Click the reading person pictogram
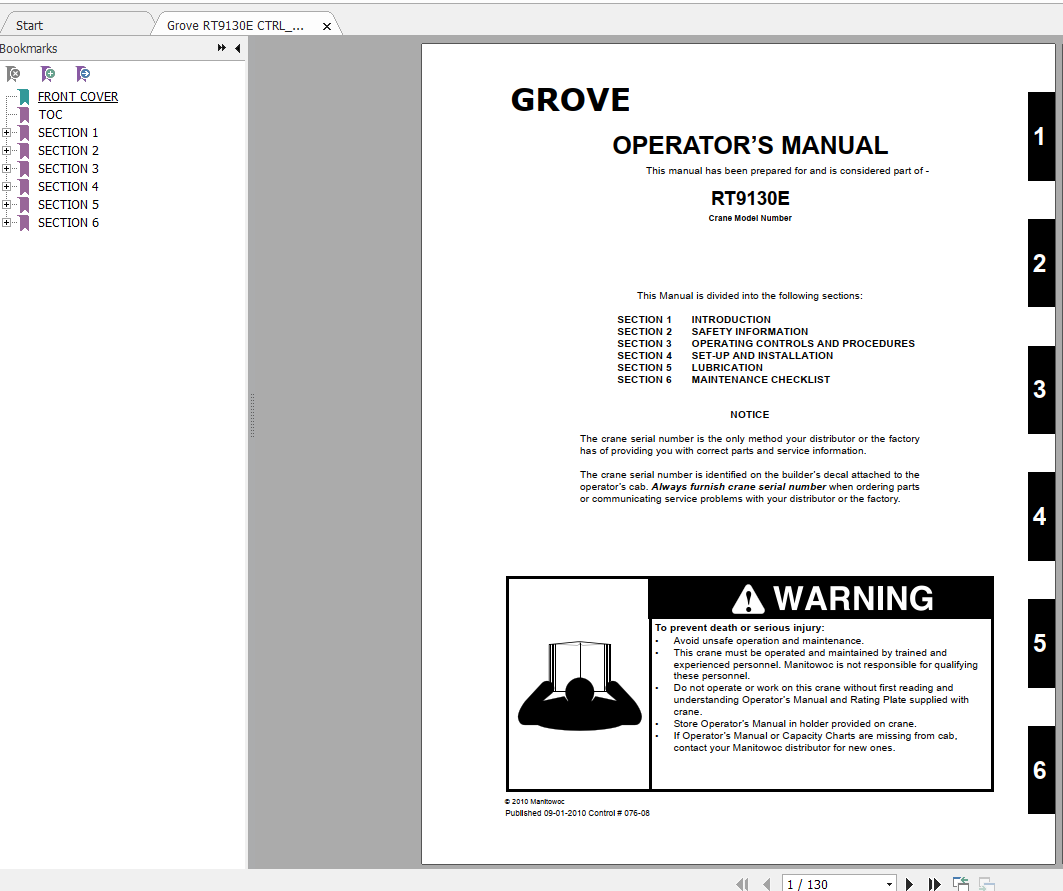 coord(580,686)
